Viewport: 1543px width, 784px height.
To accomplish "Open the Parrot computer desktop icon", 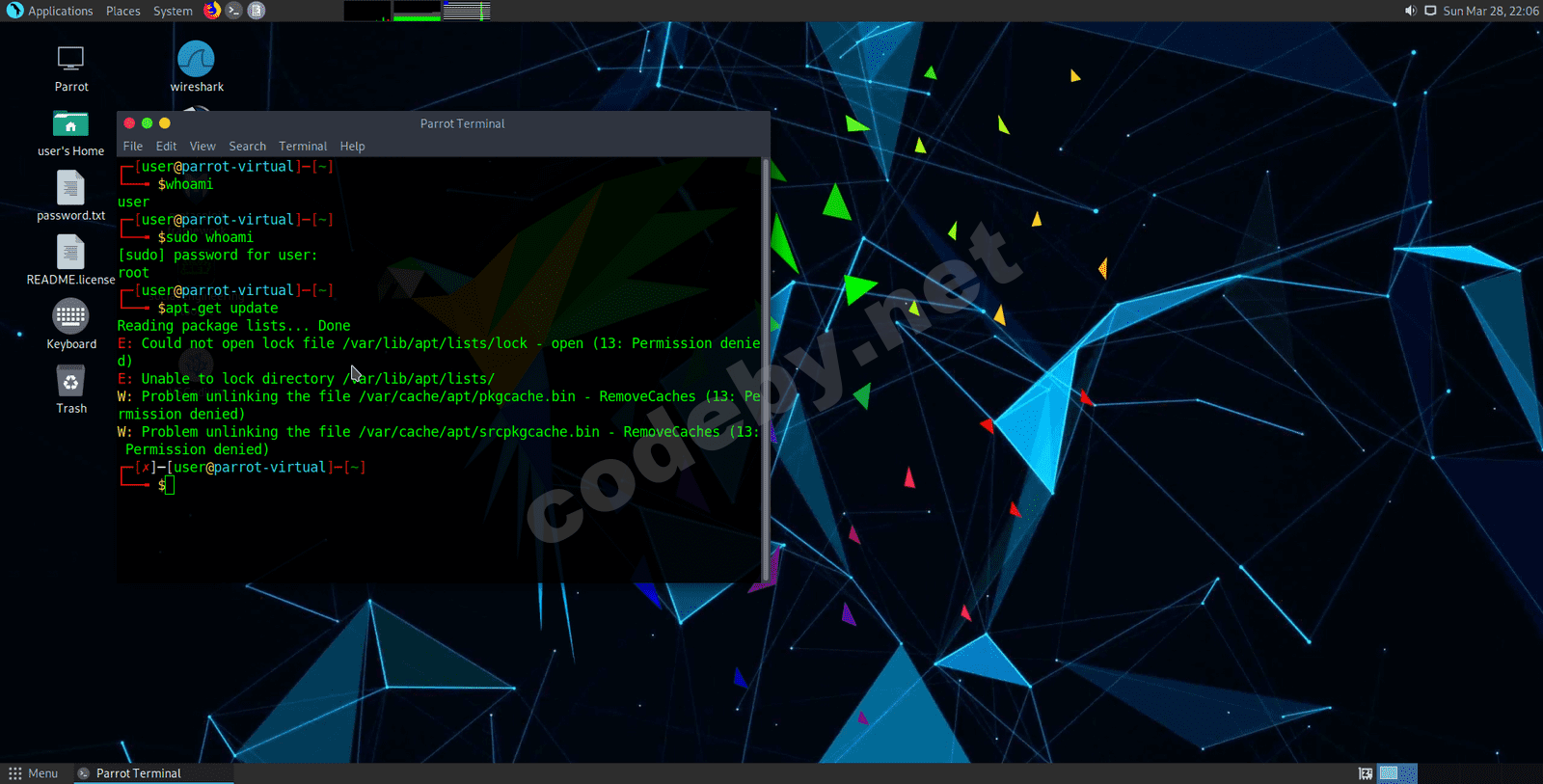I will pyautogui.click(x=70, y=68).
